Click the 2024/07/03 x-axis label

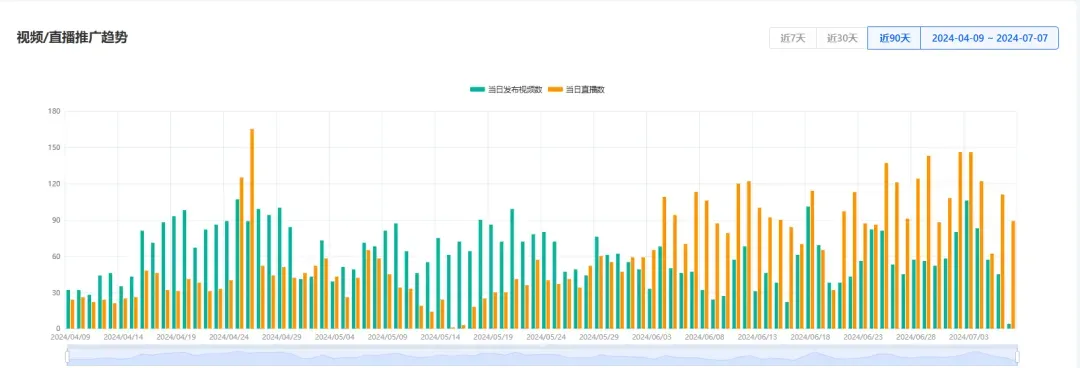[x=969, y=337]
